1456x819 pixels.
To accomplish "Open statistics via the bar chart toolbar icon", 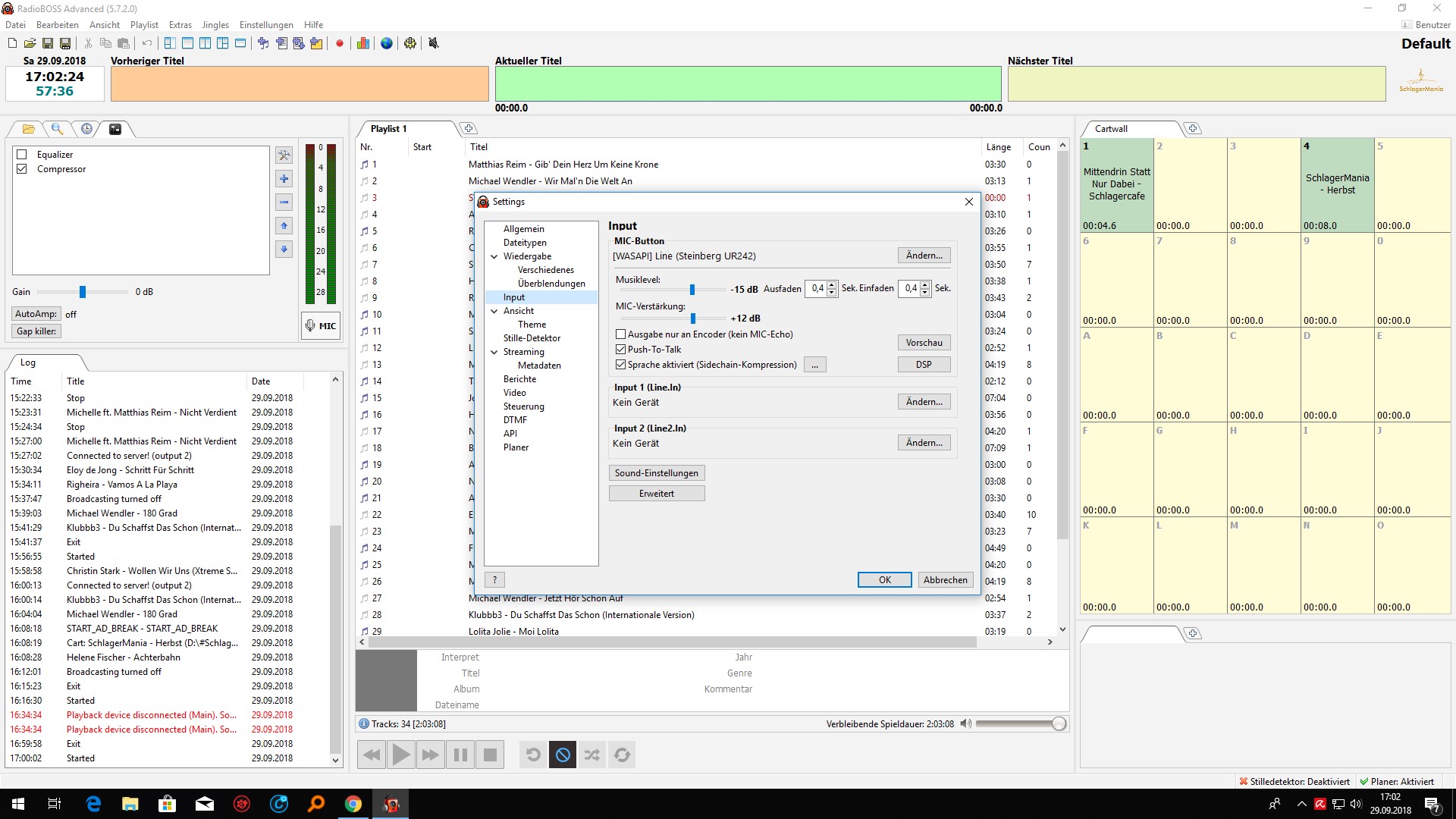I will (x=363, y=43).
